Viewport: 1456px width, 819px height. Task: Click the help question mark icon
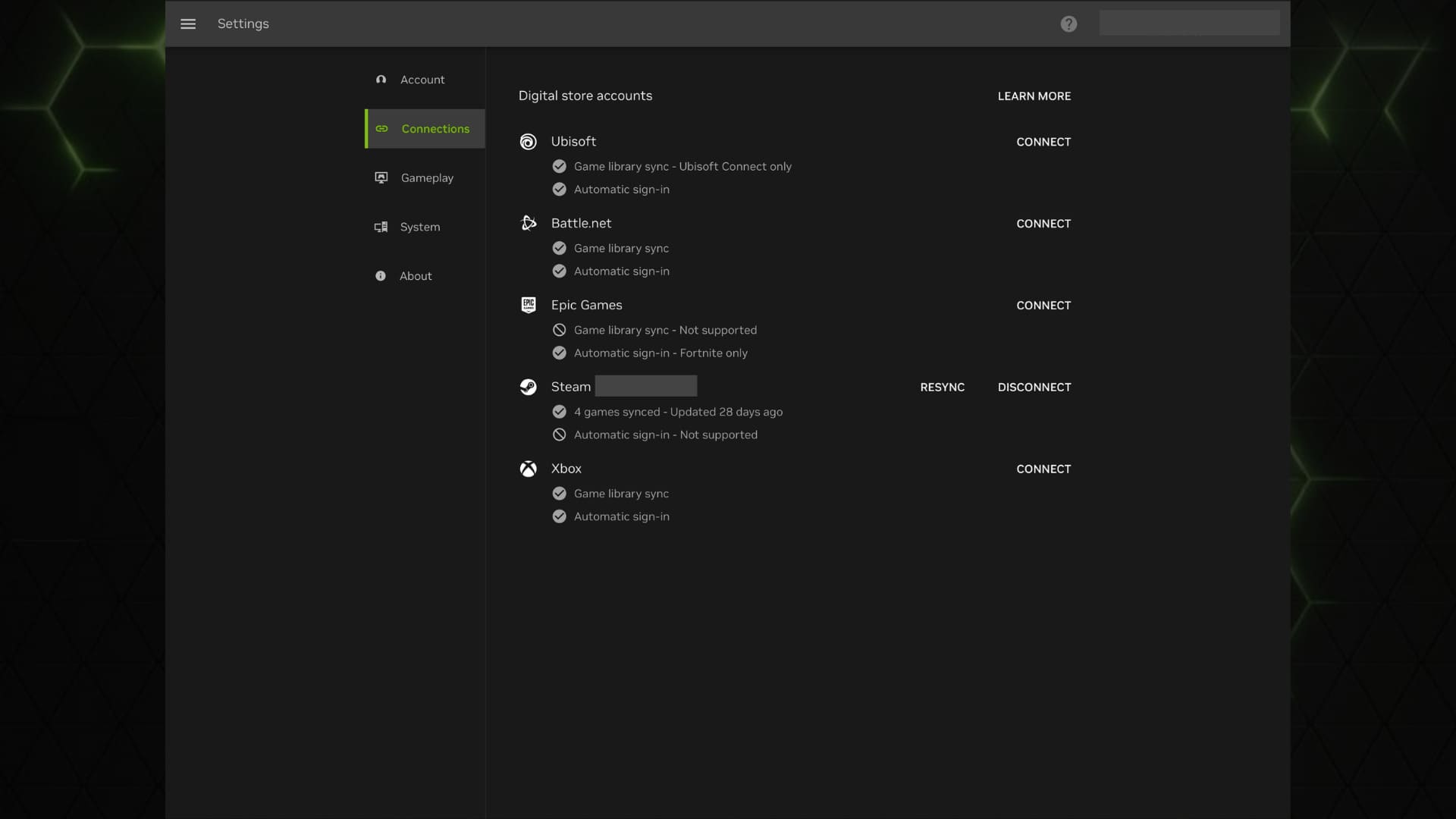point(1068,24)
